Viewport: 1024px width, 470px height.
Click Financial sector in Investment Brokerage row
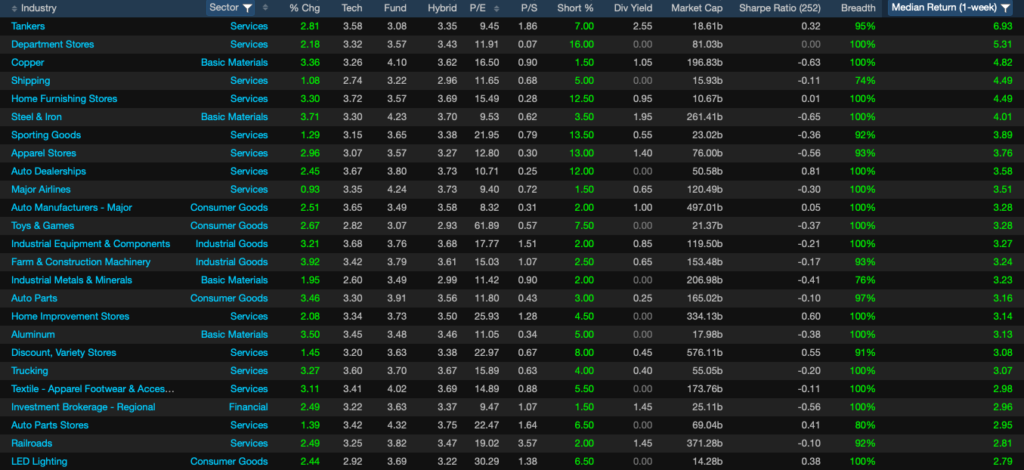click(248, 407)
